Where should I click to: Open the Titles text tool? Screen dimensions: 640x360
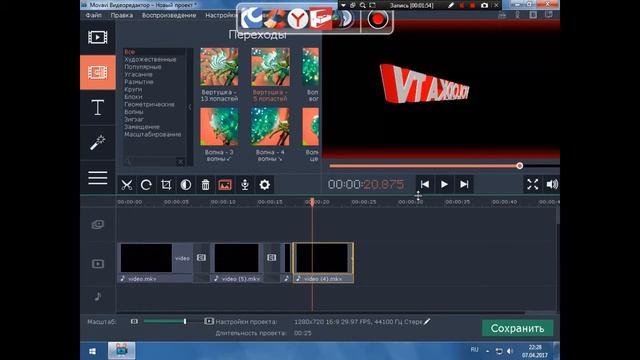pyautogui.click(x=98, y=108)
